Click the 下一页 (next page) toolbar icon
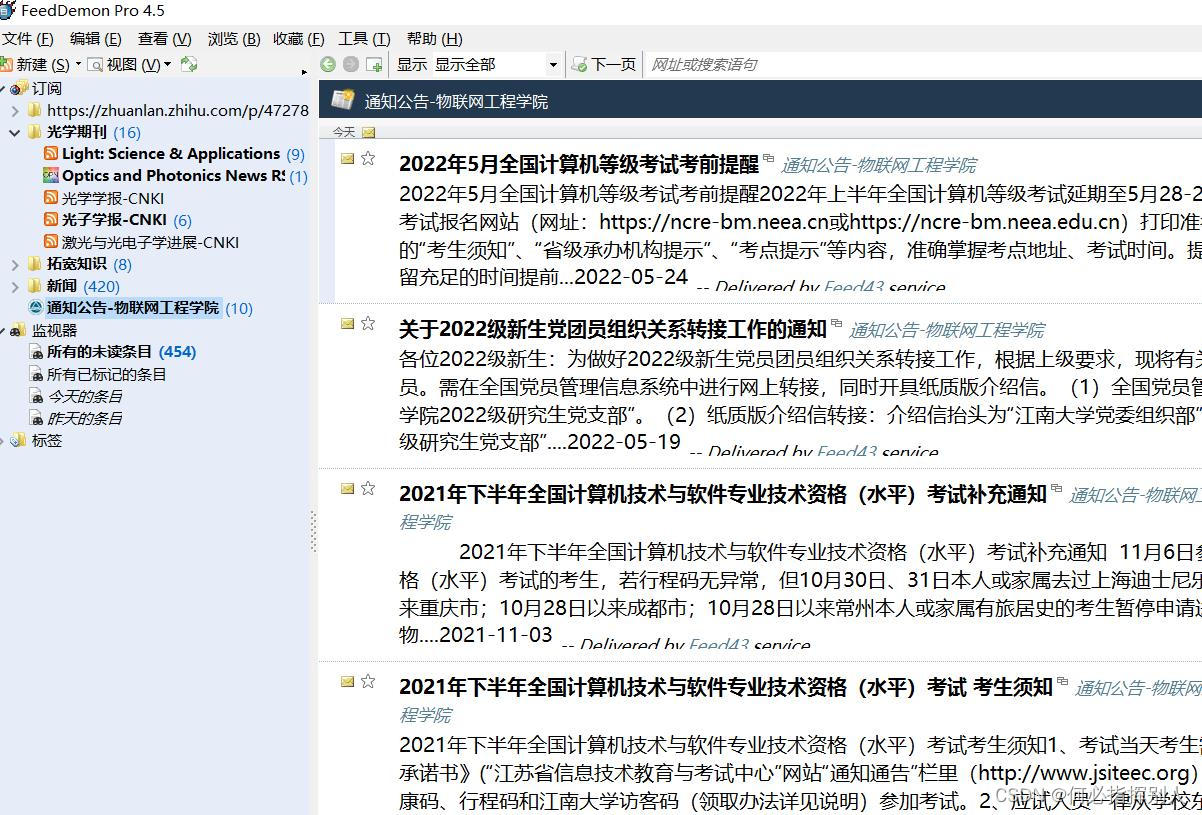The image size is (1202, 815). click(580, 64)
